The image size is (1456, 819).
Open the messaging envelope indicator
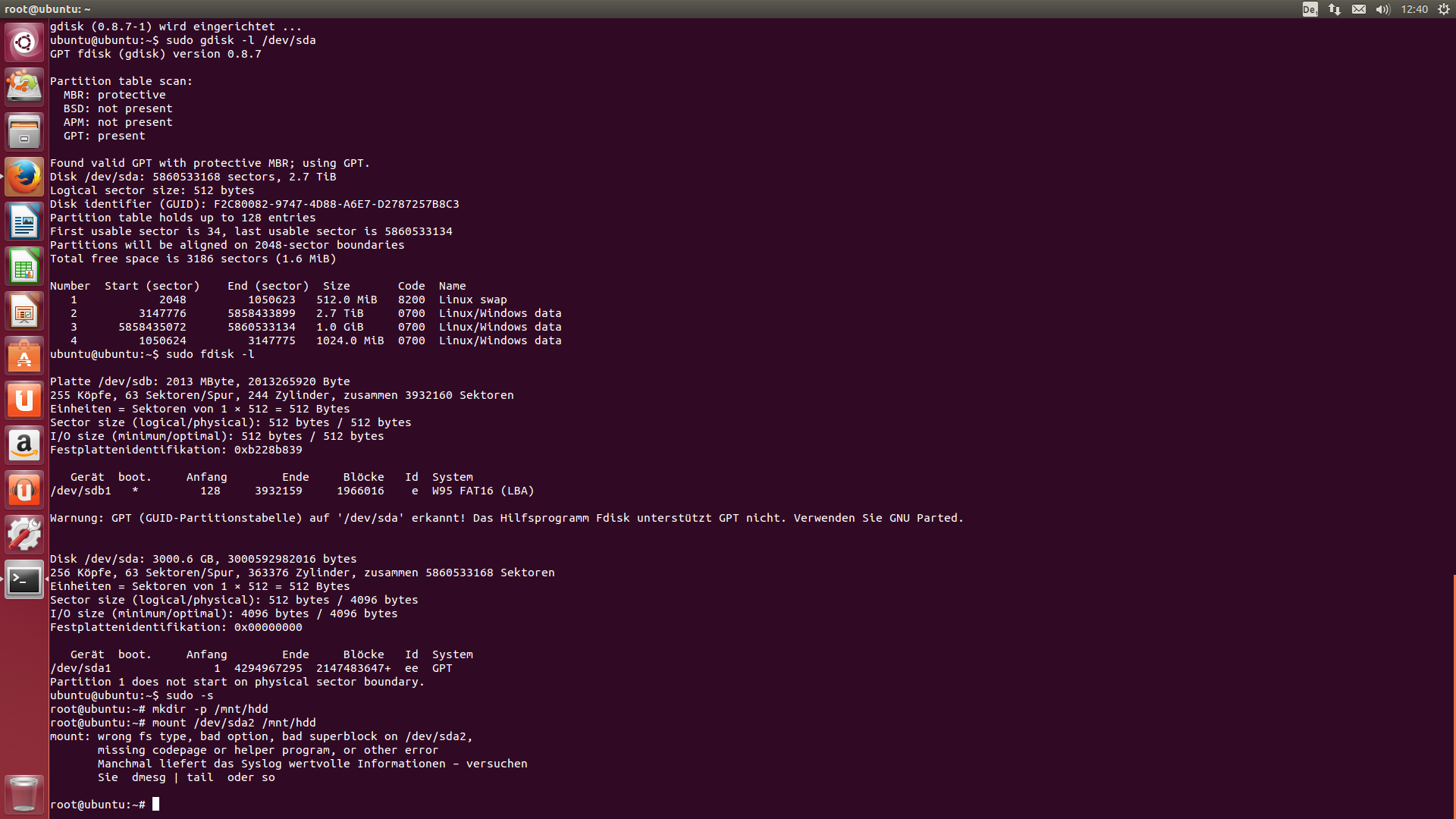(1359, 9)
